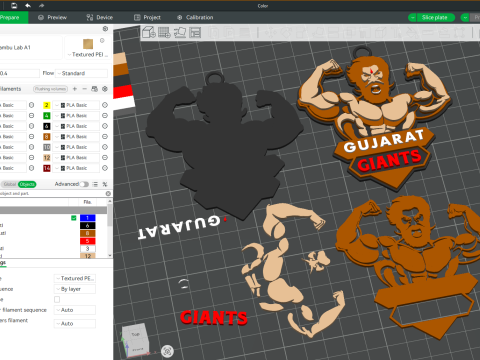The height and width of the screenshot is (360, 480).
Task: Toggle the Advanced settings switch
Action: (x=84, y=184)
